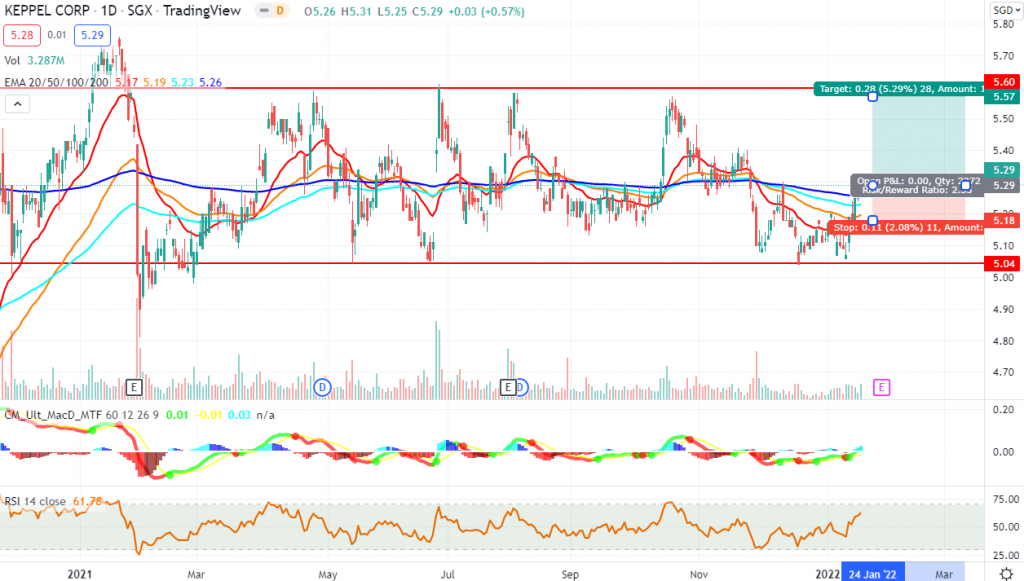Click the 2021 label on the time axis
The width and height of the screenshot is (1024, 581).
pyautogui.click(x=80, y=574)
